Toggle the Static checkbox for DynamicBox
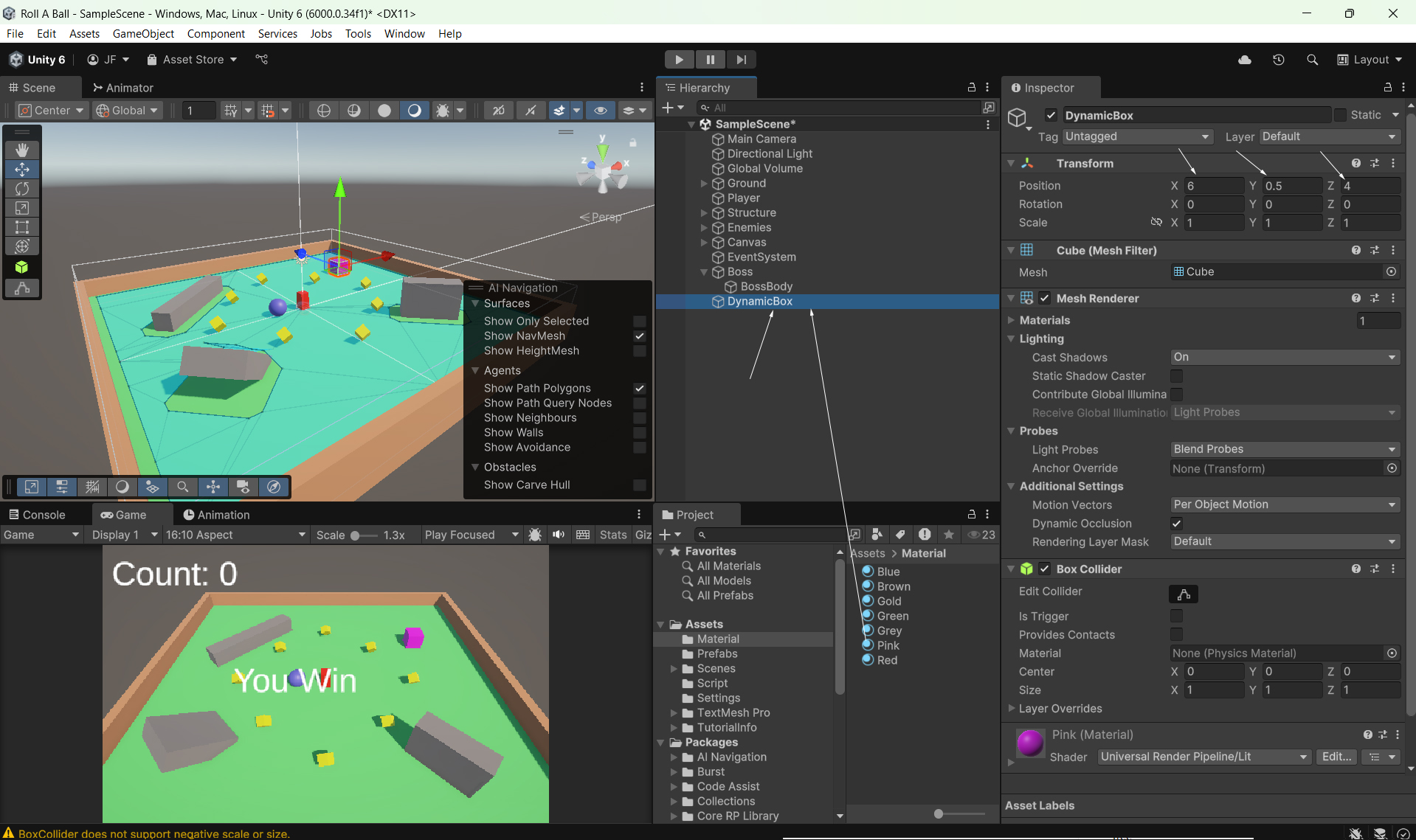The height and width of the screenshot is (840, 1416). point(1340,115)
